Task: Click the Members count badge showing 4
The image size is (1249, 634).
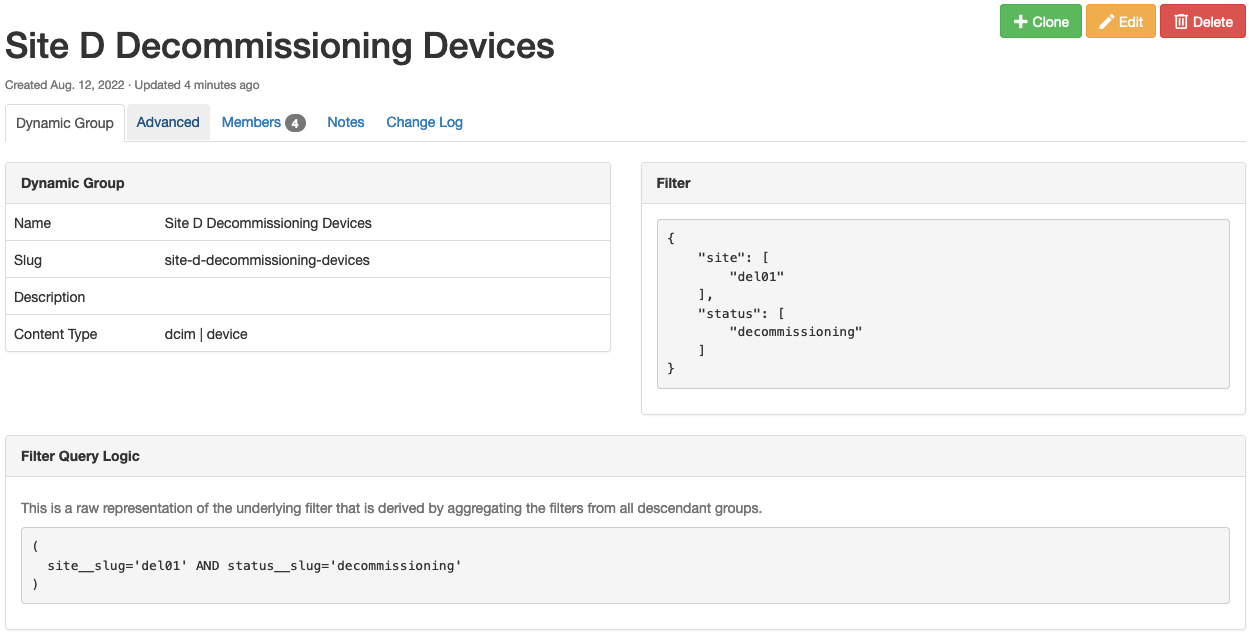Action: coord(295,123)
